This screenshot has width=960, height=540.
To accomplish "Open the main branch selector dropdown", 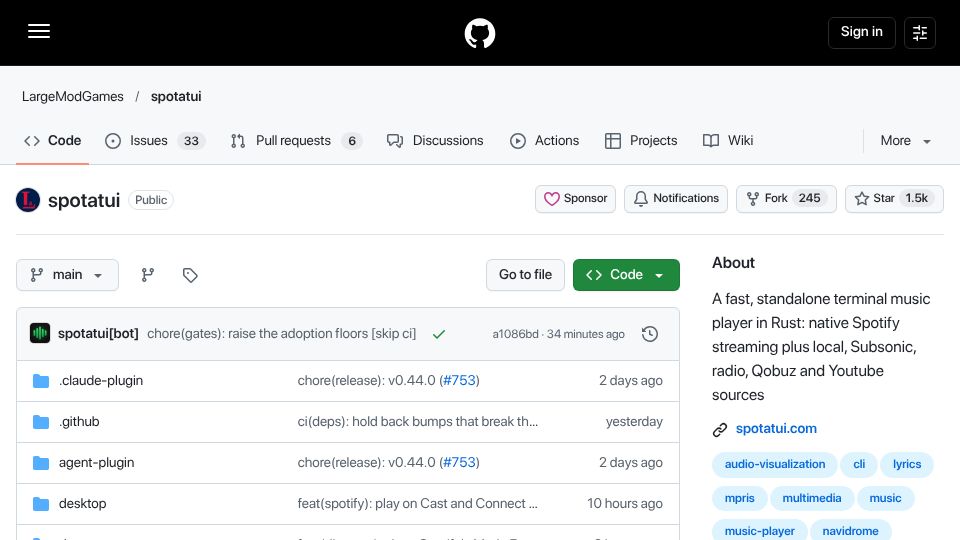I will 67,275.
